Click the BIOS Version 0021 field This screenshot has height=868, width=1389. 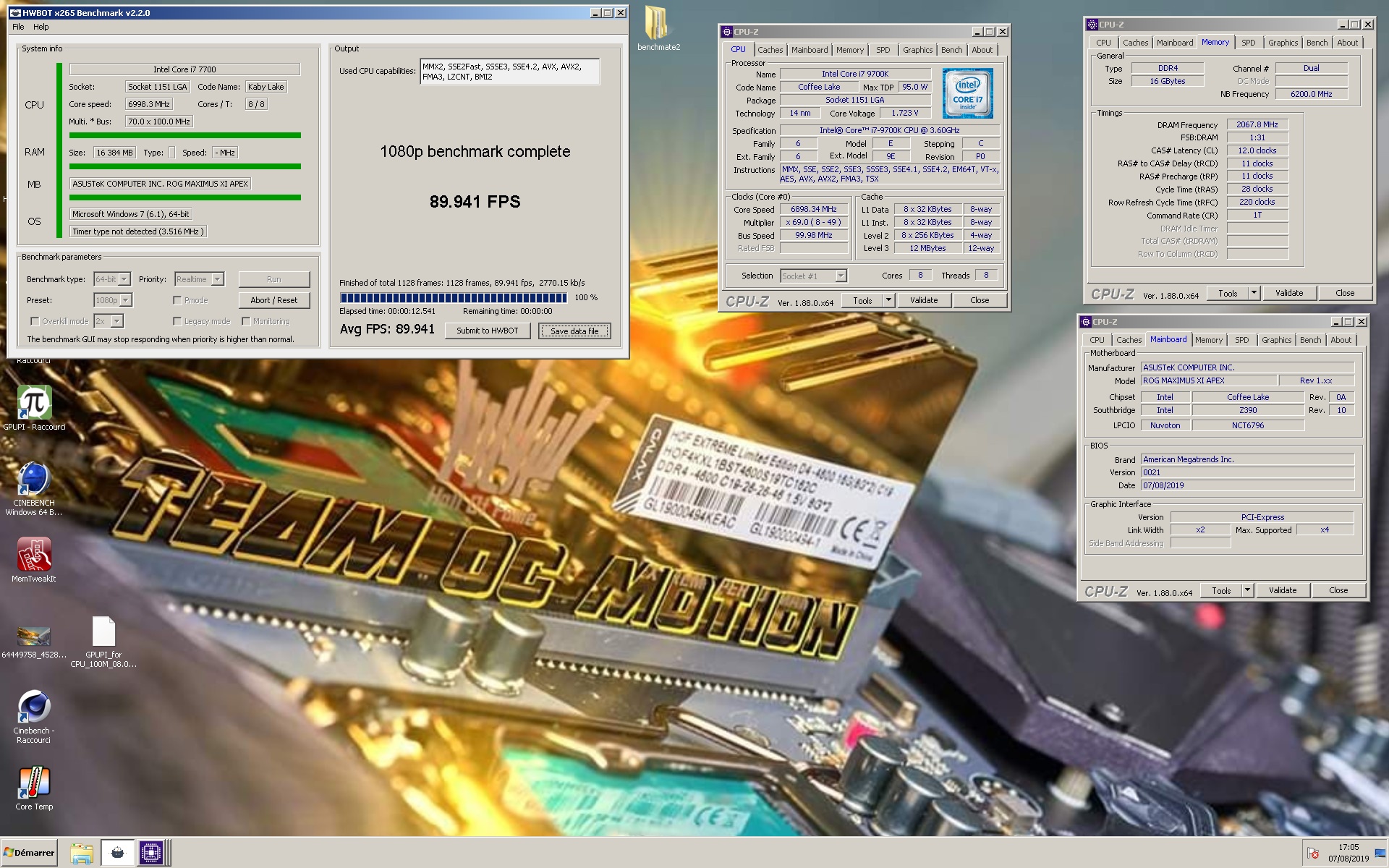pos(1247,472)
